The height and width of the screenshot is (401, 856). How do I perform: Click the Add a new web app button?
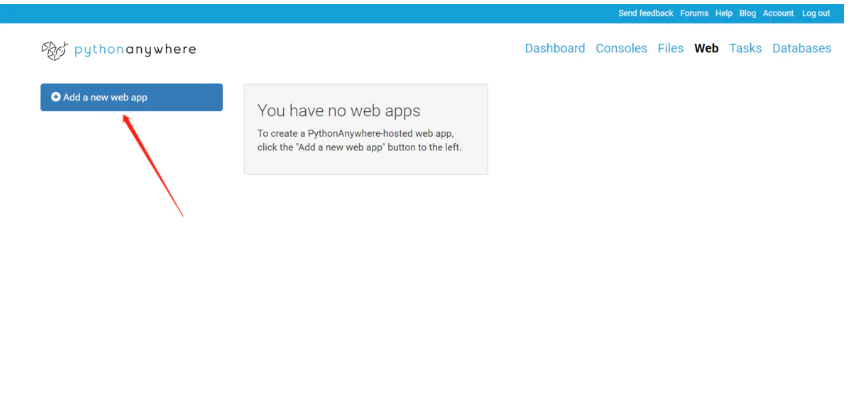click(x=132, y=97)
